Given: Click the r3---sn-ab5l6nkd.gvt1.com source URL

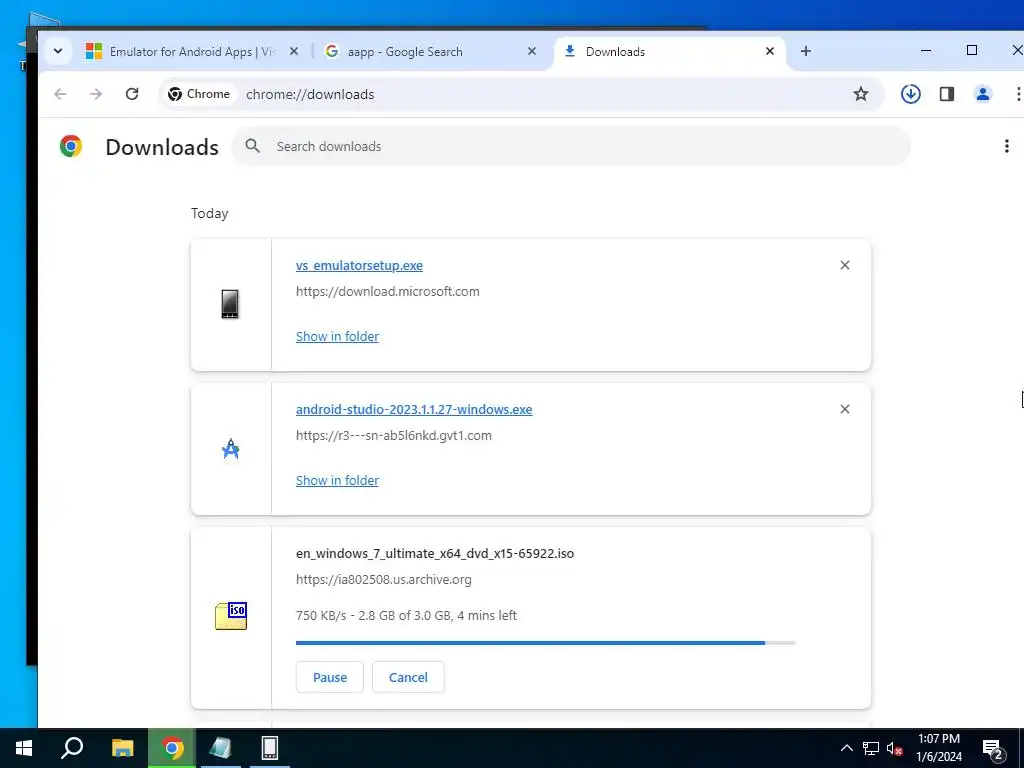Looking at the screenshot, I should 393,436.
